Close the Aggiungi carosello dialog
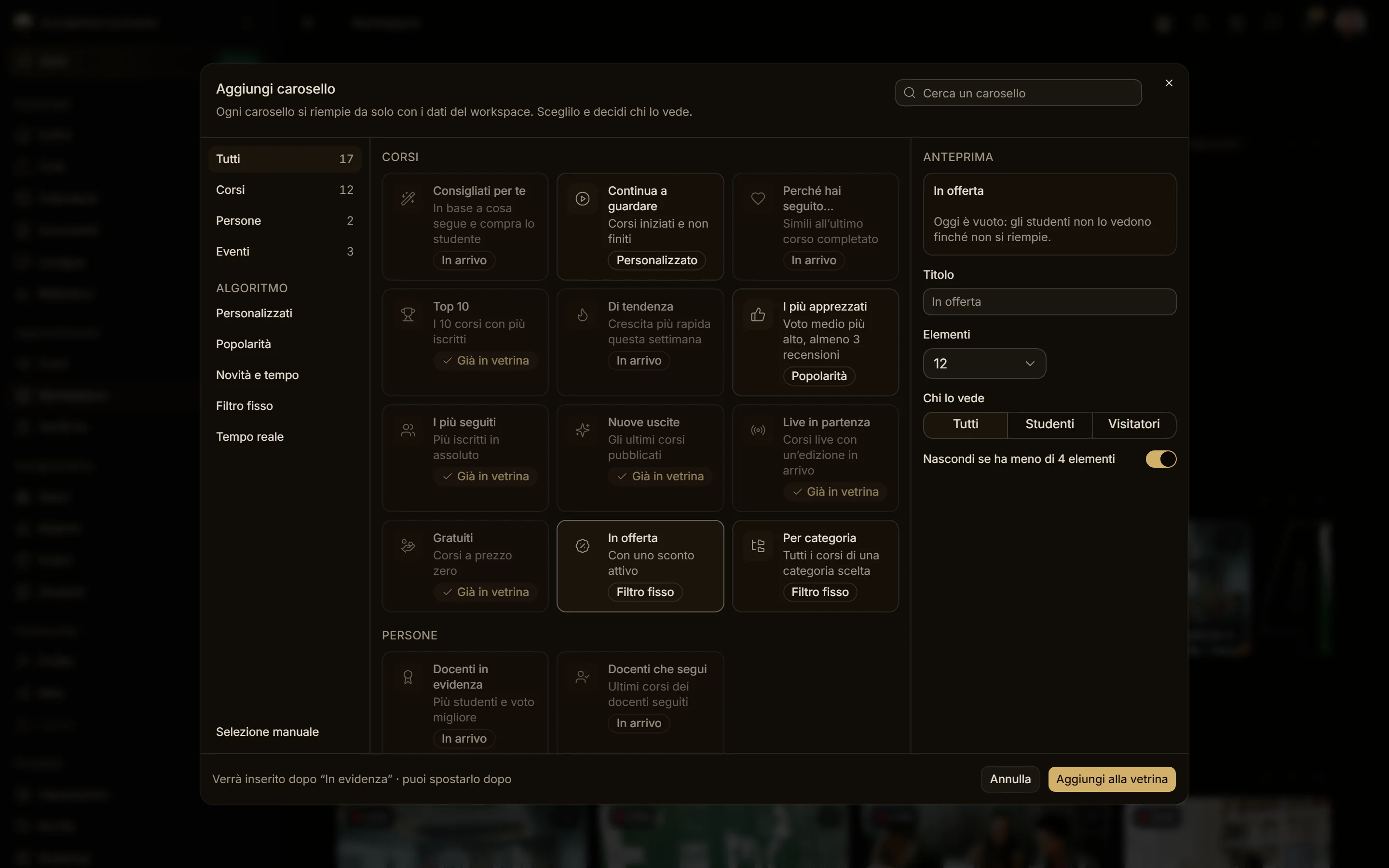This screenshot has width=1389, height=868. pos(1169,83)
